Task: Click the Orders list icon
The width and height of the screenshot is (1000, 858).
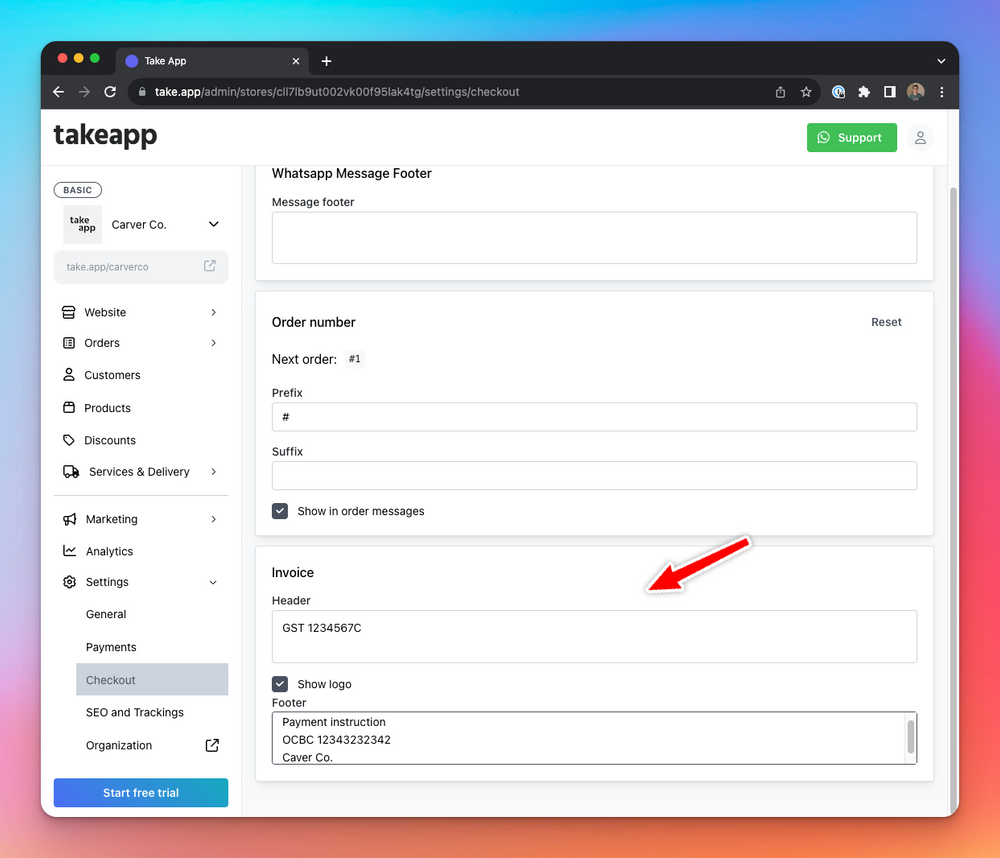Action: pyautogui.click(x=69, y=343)
